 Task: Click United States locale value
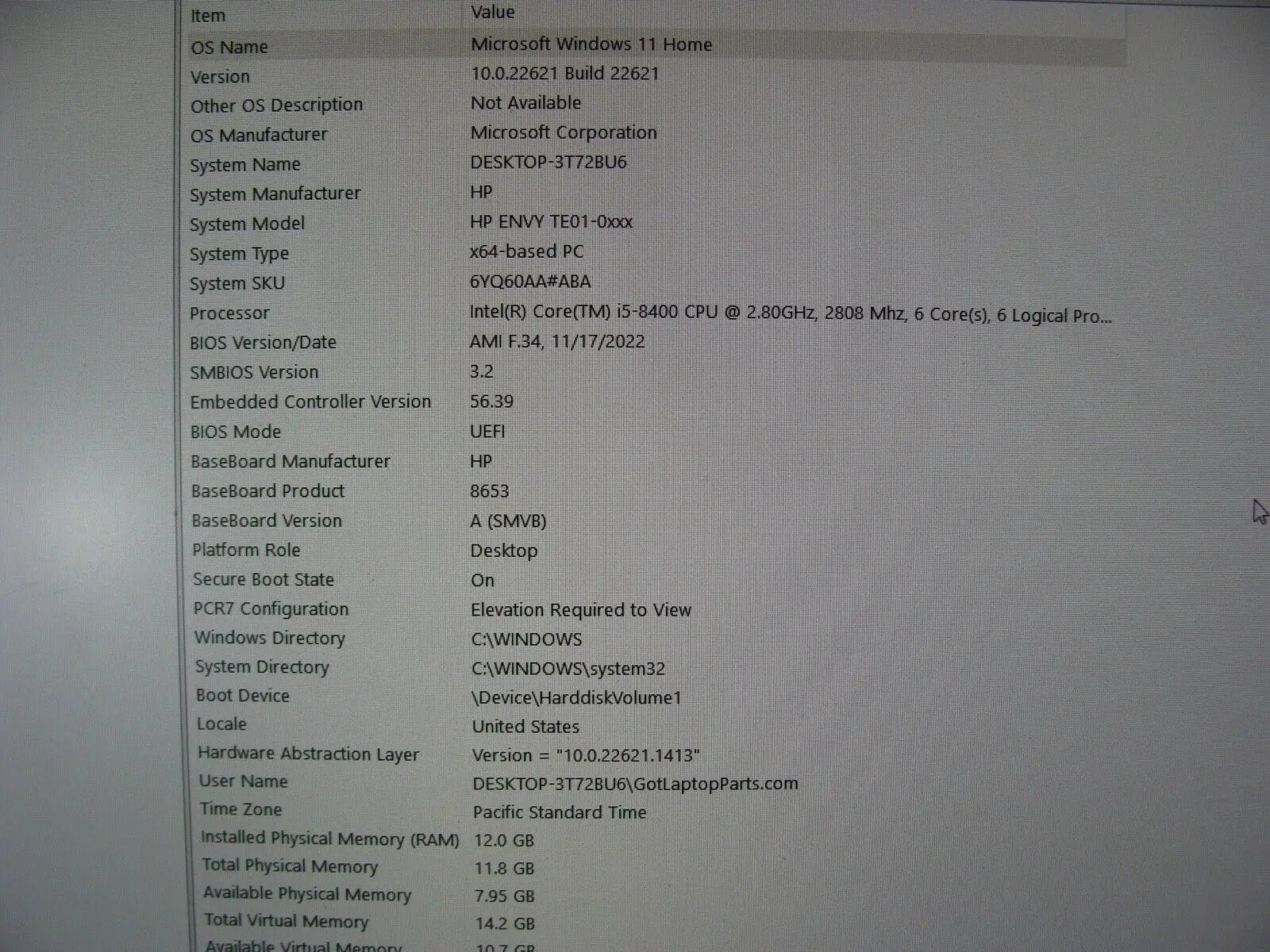[525, 727]
